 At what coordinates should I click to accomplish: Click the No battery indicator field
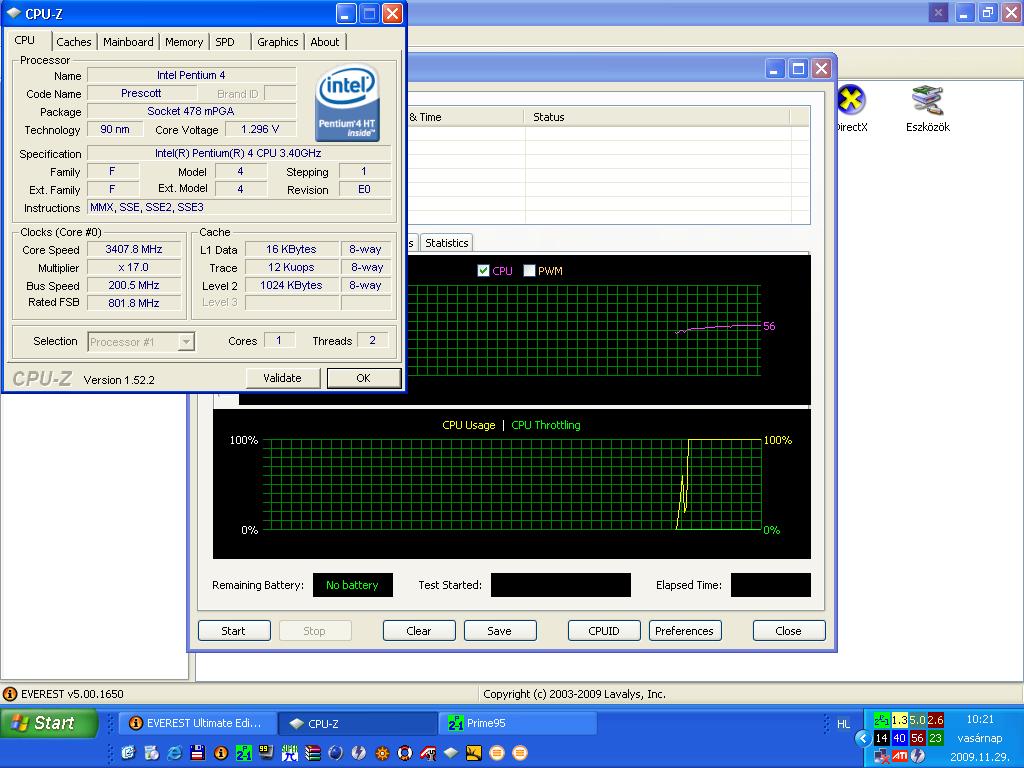[x=353, y=585]
